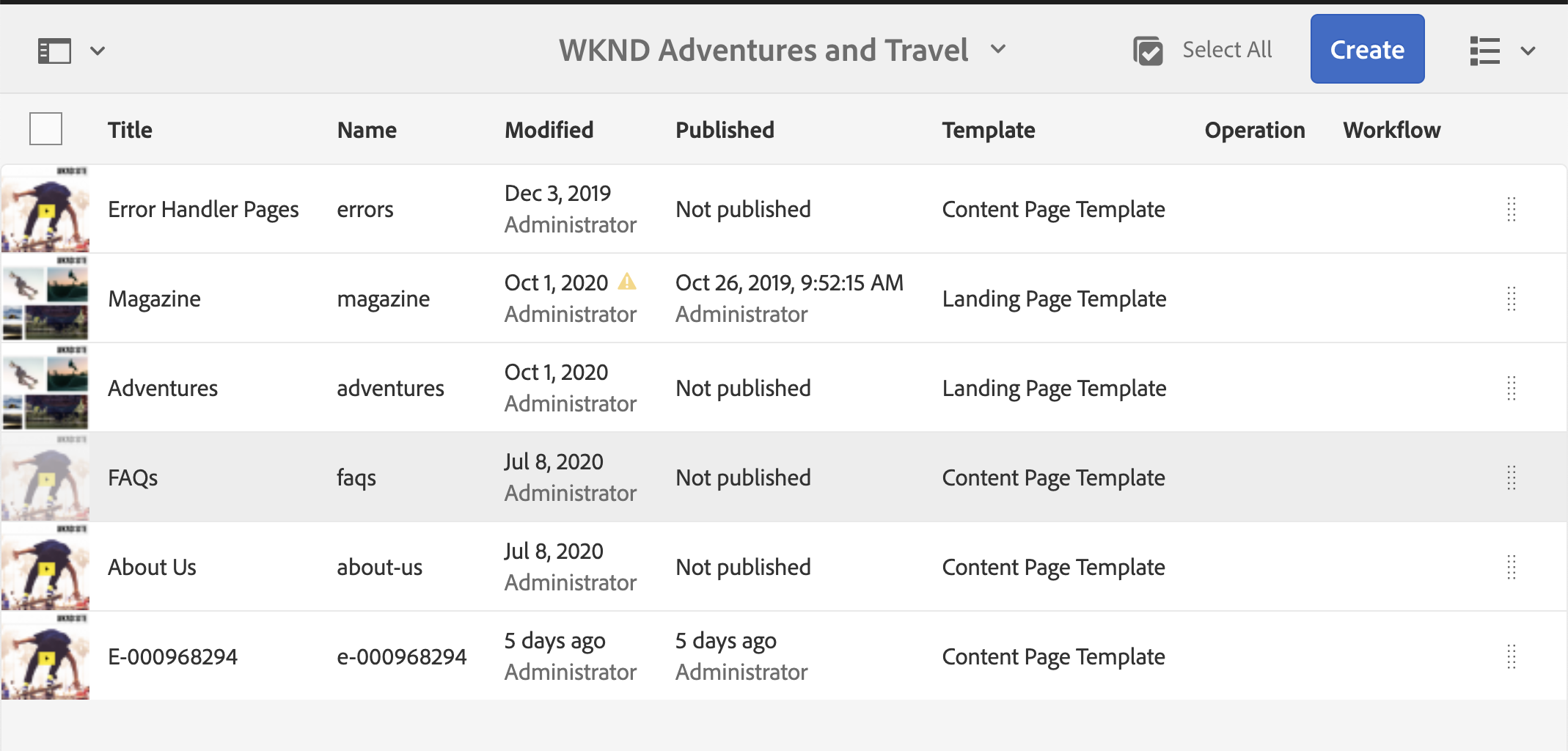Click the reorder handle on the FAQs row
1568x751 pixels.
1511,477
